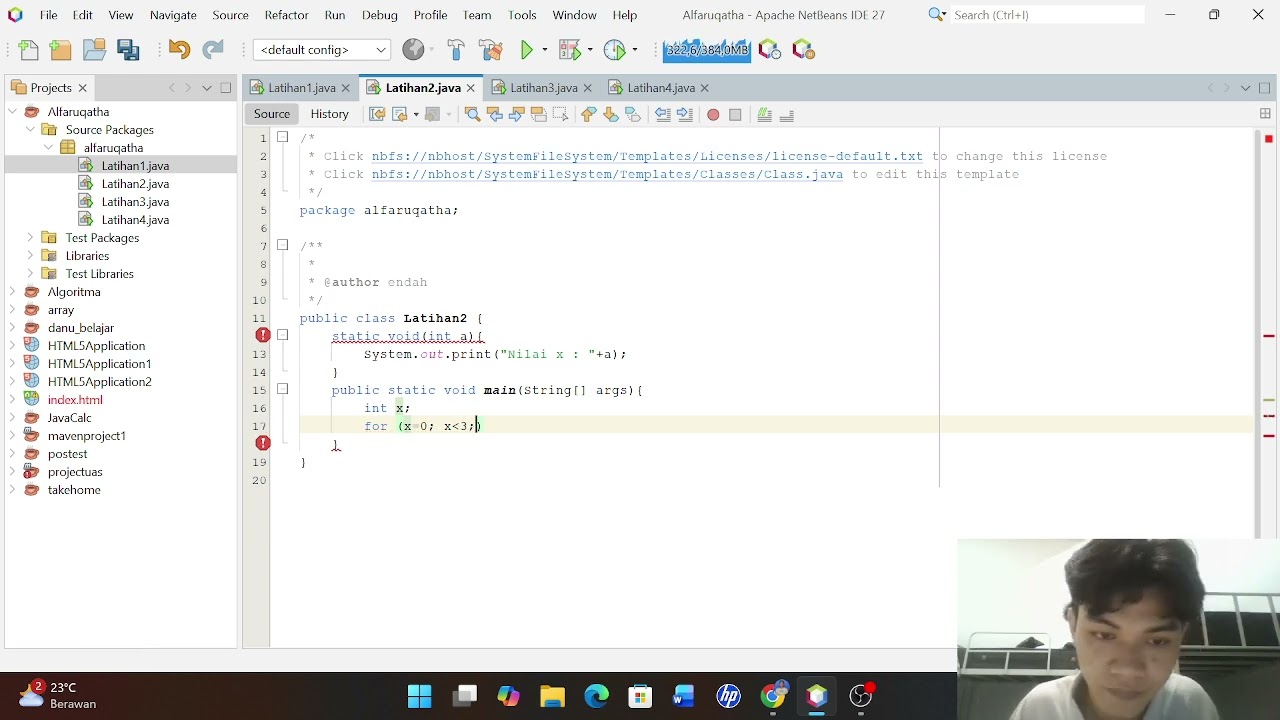Open the default config dropdown

click(x=322, y=50)
